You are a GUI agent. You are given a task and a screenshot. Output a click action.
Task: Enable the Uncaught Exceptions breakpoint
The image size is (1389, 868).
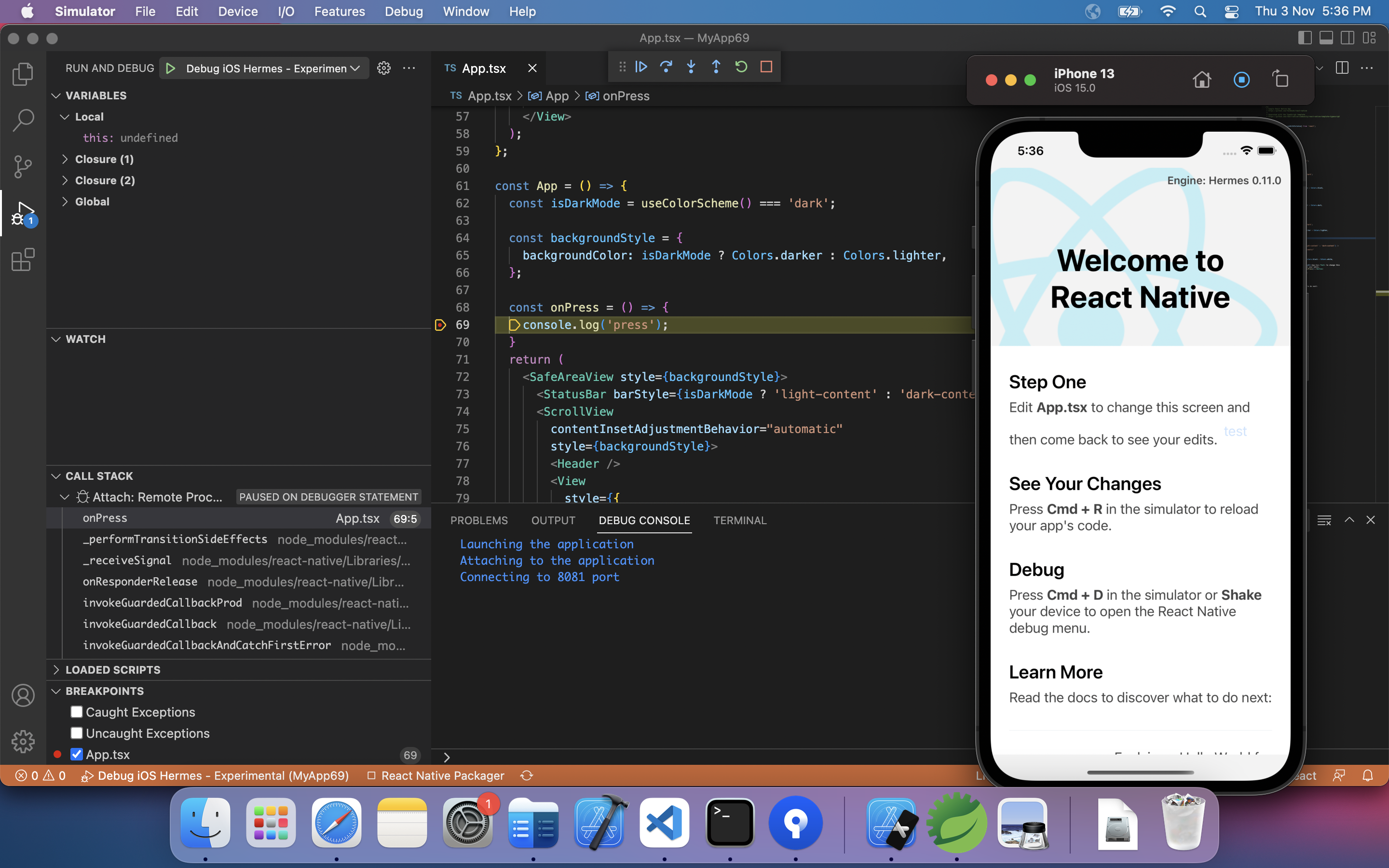[76, 733]
